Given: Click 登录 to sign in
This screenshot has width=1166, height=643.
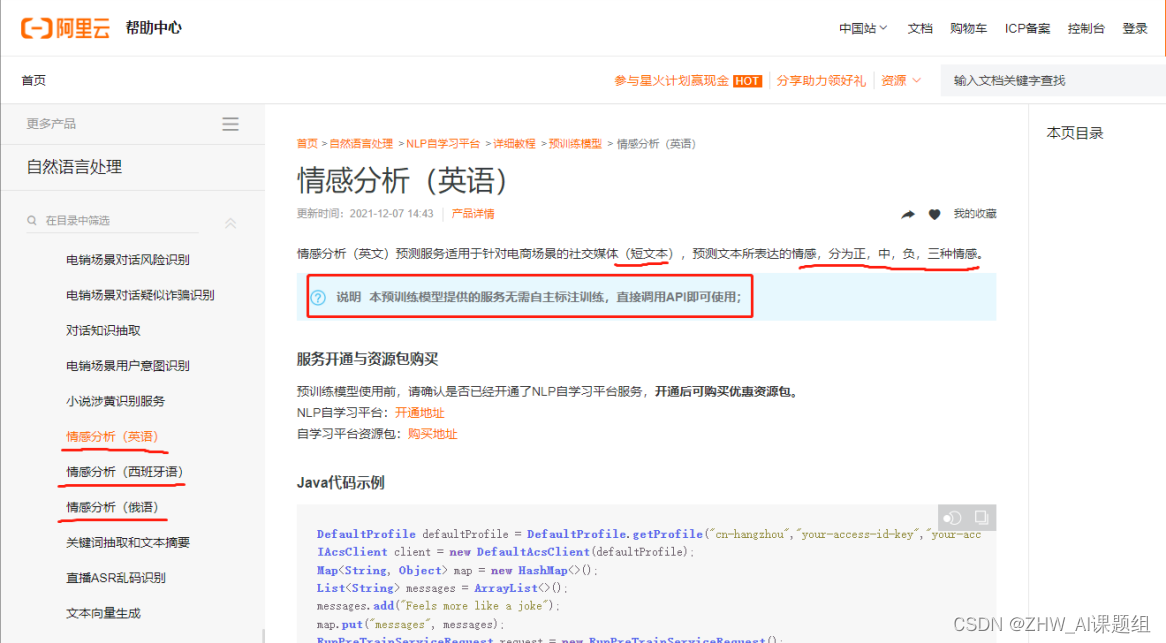Looking at the screenshot, I should click(x=1135, y=28).
